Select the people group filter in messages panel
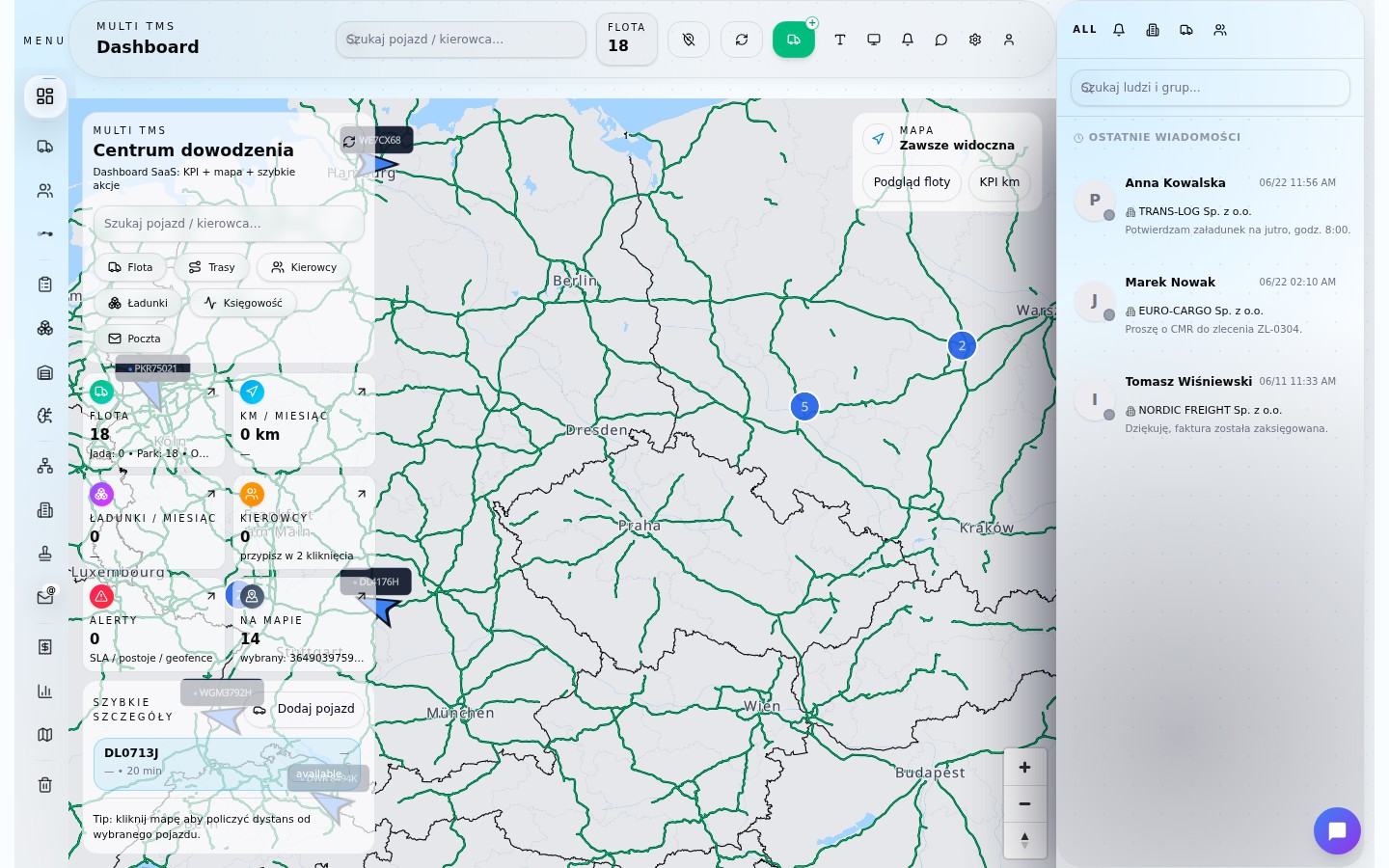The height and width of the screenshot is (868, 1389). pyautogui.click(x=1220, y=30)
